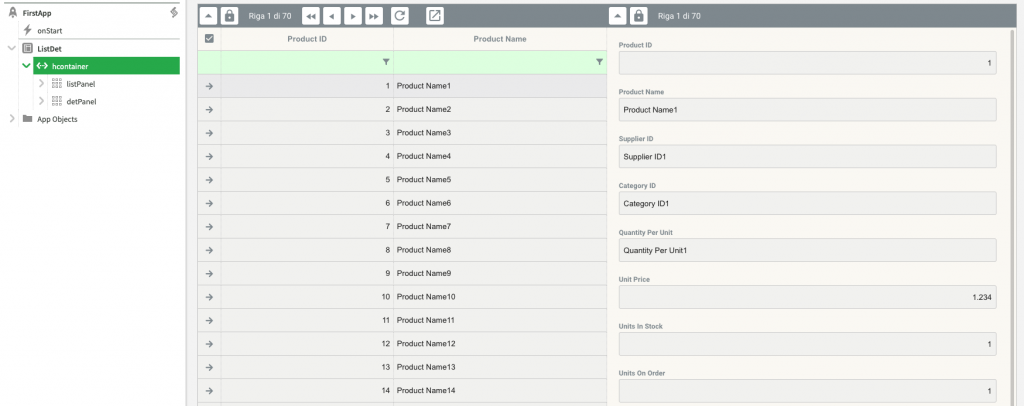Select the Product Name5 cell
The height and width of the screenshot is (406, 1024).
pyautogui.click(x=500, y=180)
